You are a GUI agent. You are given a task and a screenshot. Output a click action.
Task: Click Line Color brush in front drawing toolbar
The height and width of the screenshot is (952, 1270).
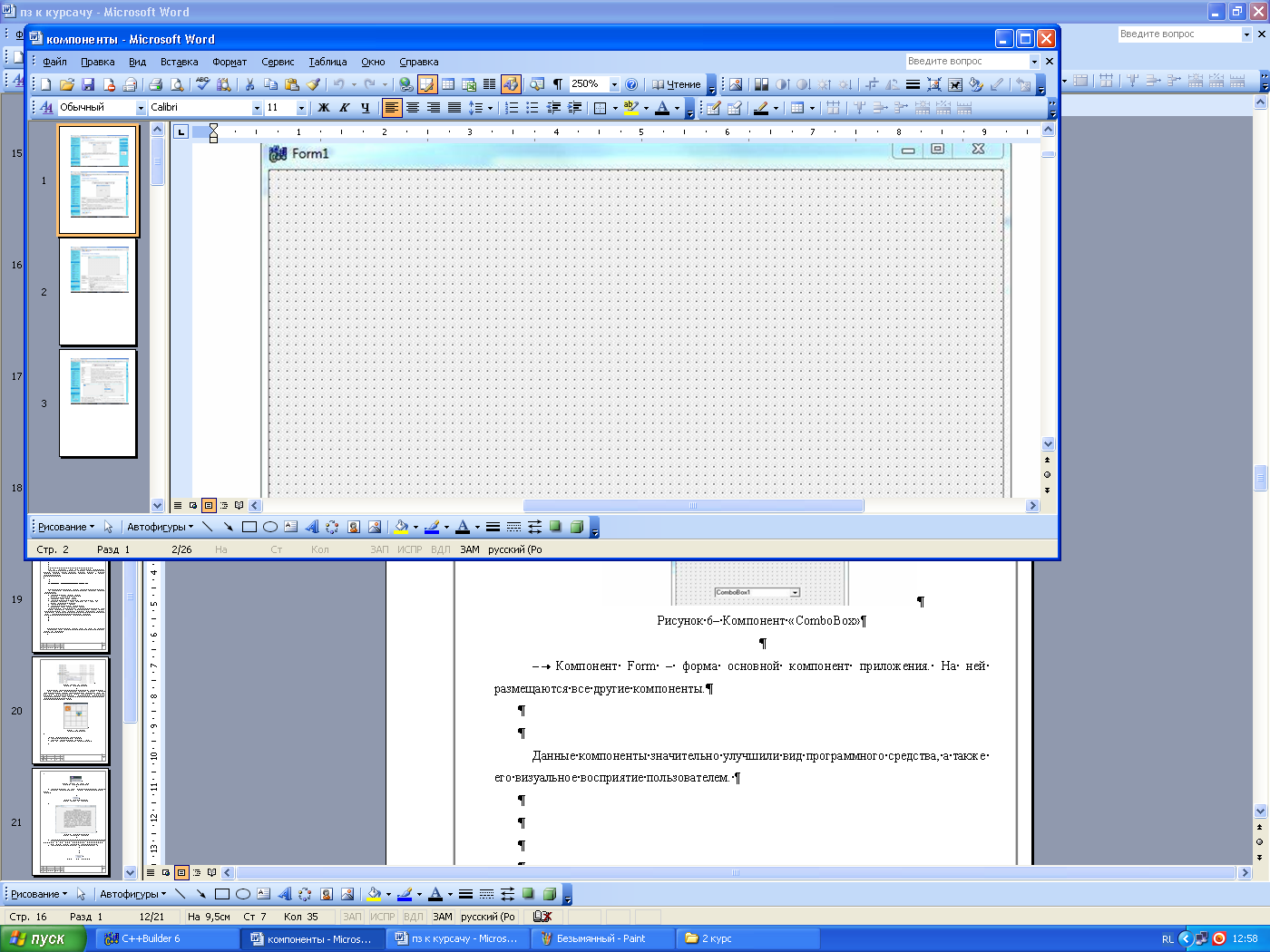[x=432, y=527]
